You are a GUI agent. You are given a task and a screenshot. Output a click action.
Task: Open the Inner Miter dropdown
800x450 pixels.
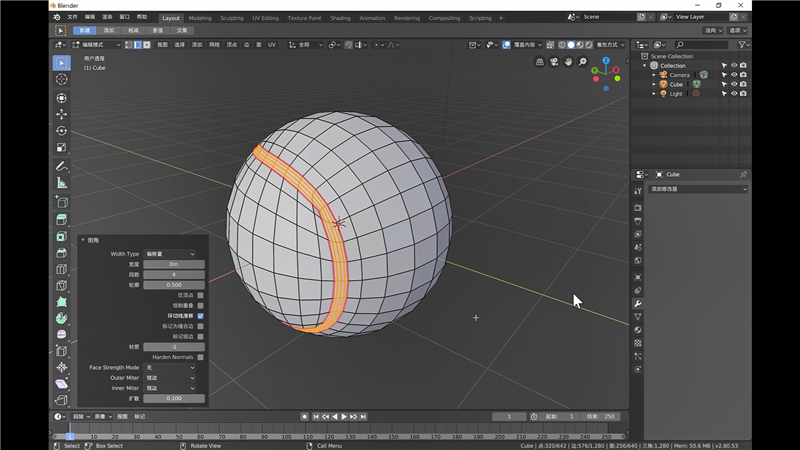[170, 388]
